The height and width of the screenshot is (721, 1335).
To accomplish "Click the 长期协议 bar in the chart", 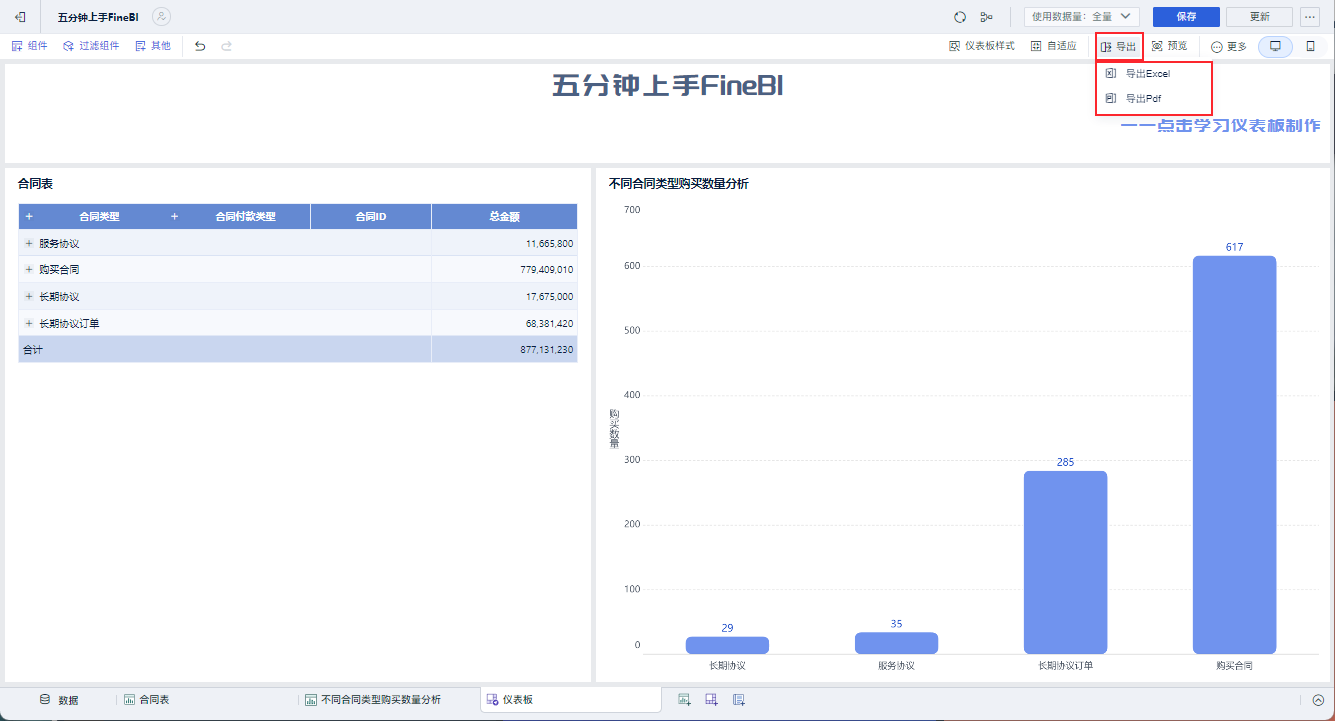I will (727, 645).
